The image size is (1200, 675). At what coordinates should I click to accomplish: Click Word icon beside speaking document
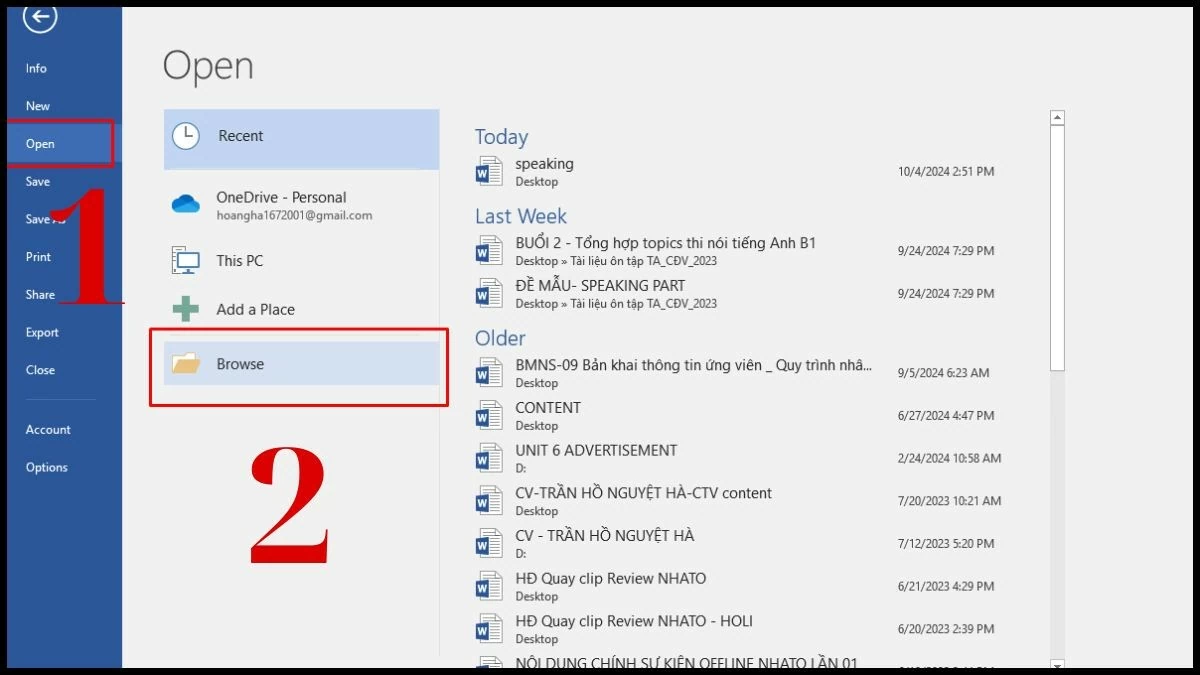point(489,172)
